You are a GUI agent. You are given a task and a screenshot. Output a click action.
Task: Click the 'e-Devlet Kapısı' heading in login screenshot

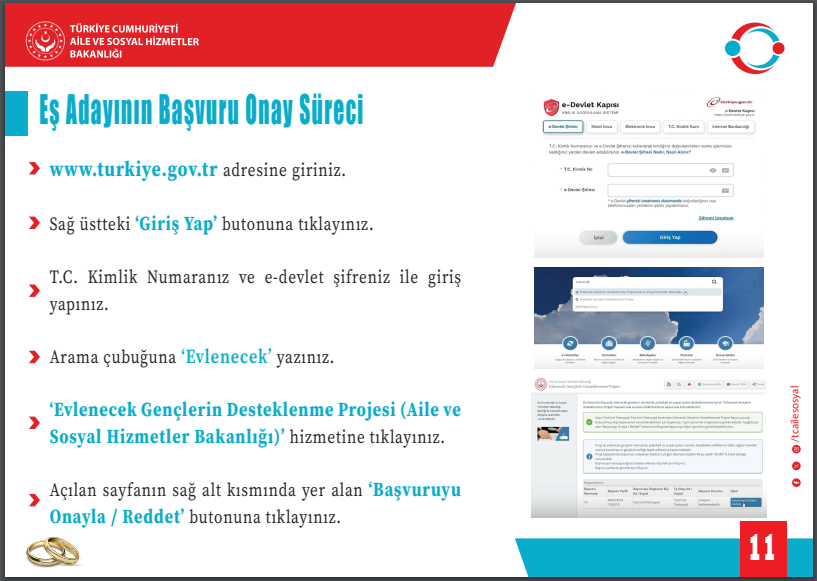590,105
